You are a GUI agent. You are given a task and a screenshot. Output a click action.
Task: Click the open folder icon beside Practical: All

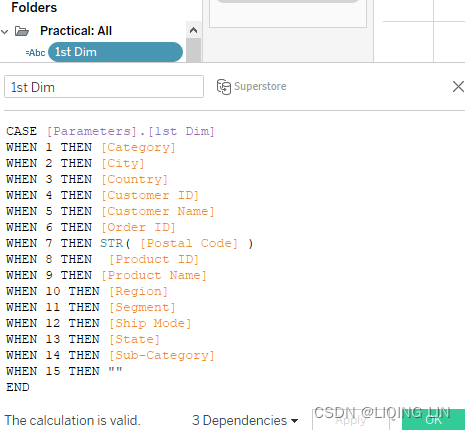click(x=22, y=31)
